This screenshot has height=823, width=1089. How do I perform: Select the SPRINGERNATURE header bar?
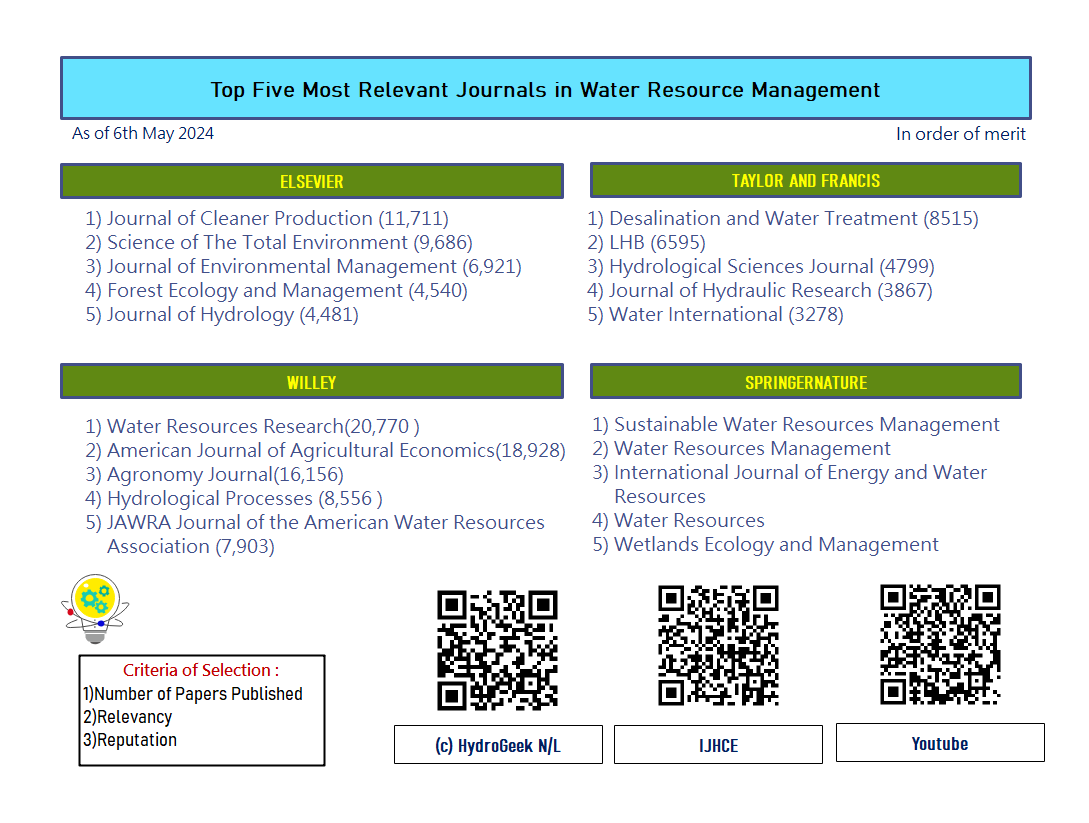click(806, 381)
